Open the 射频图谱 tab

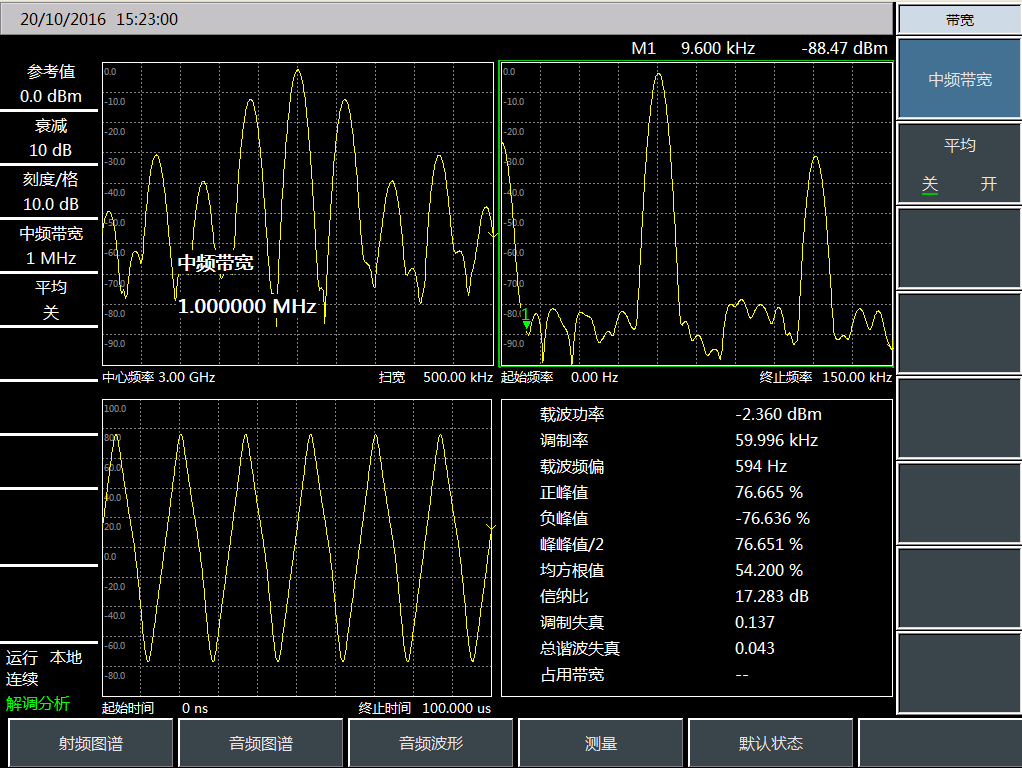click(92, 744)
